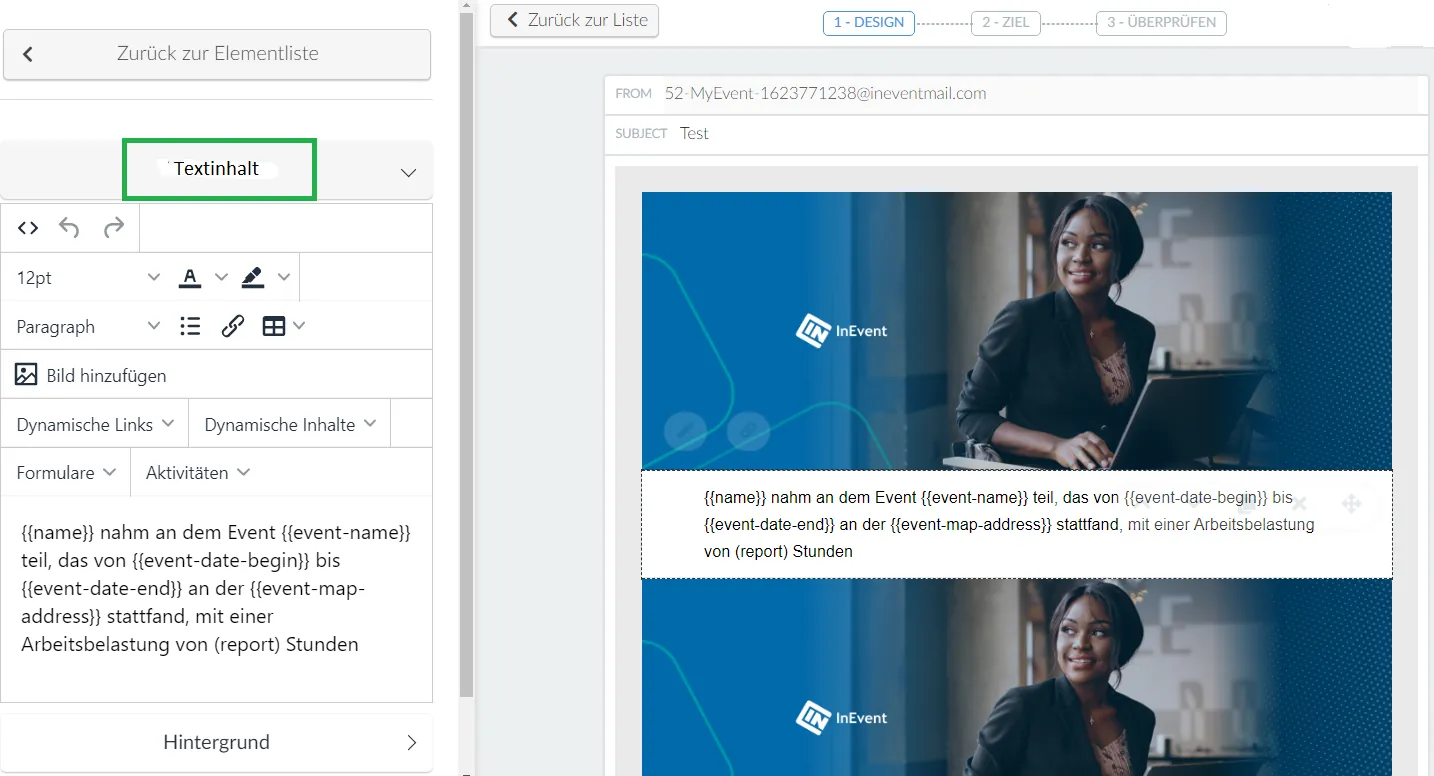This screenshot has width=1434, height=776.
Task: Go to step 2 - ZIEL
Action: [x=1007, y=22]
